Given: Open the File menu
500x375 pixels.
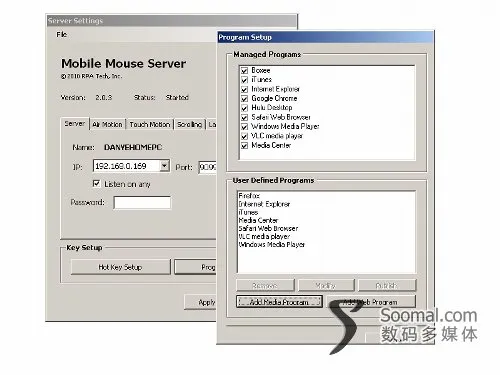Looking at the screenshot, I should pyautogui.click(x=62, y=34).
